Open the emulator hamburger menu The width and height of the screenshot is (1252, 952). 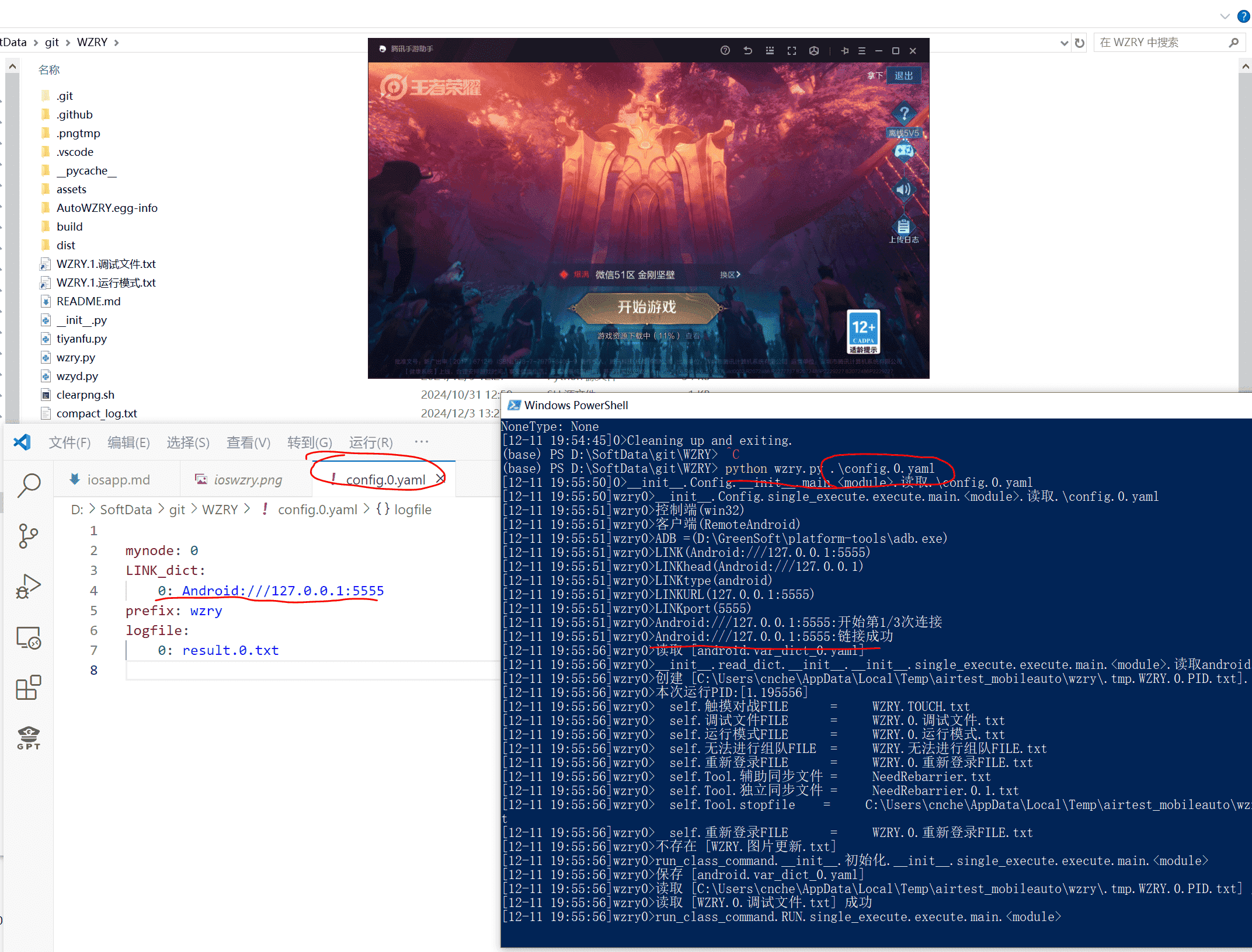pos(861,51)
